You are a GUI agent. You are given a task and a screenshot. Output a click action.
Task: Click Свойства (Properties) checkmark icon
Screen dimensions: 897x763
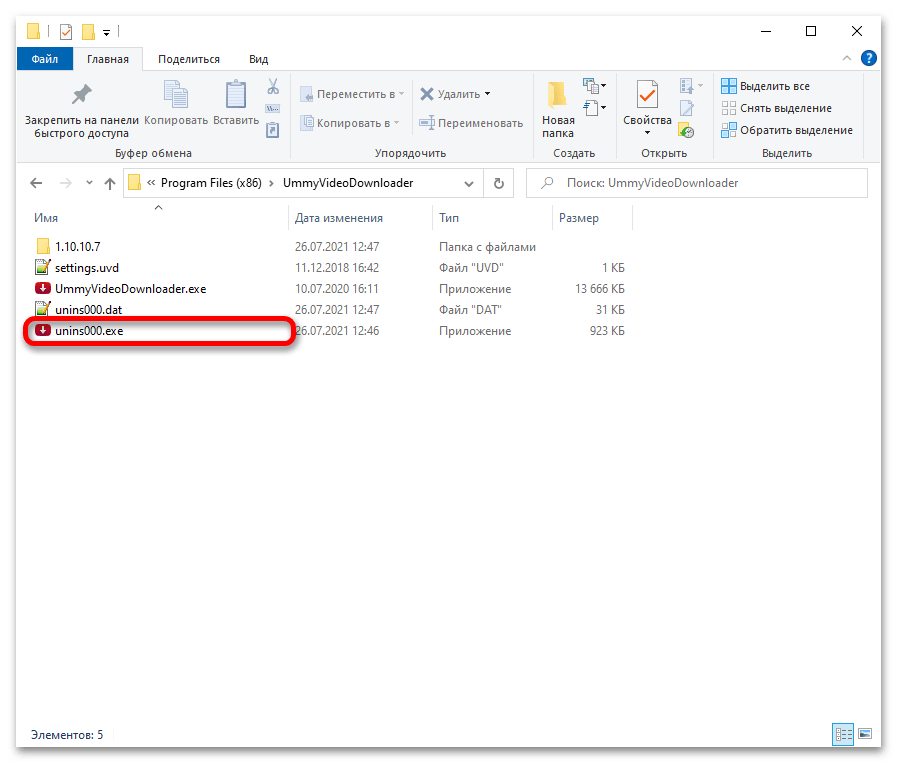tap(647, 94)
